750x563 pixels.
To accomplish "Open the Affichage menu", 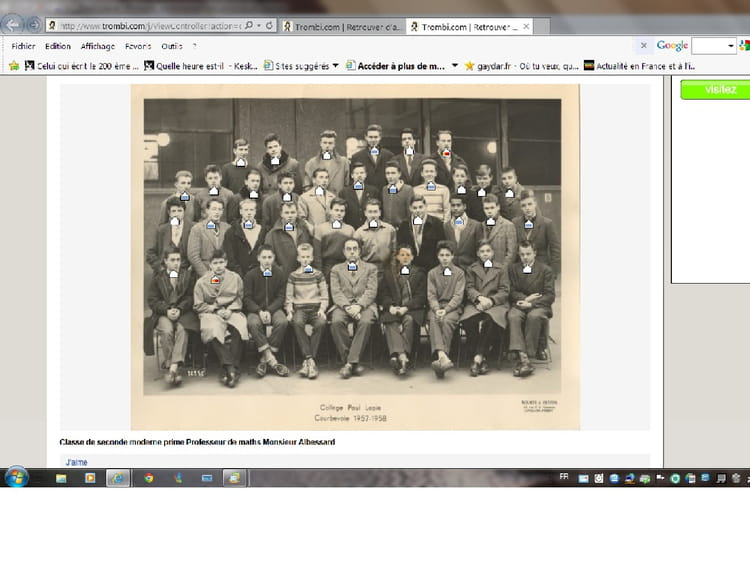I will [98, 46].
